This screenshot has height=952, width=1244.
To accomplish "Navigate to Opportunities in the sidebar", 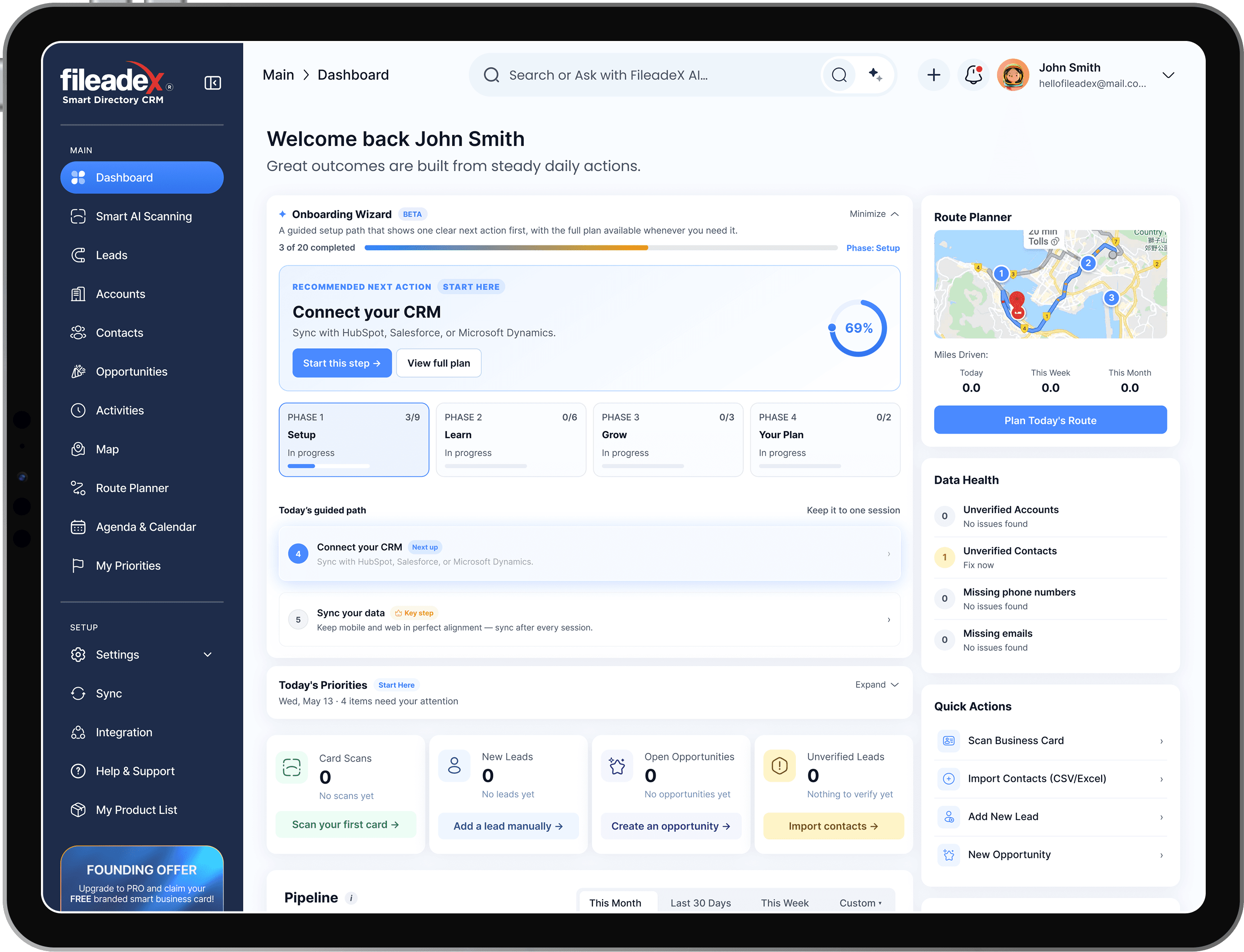I will (142, 372).
